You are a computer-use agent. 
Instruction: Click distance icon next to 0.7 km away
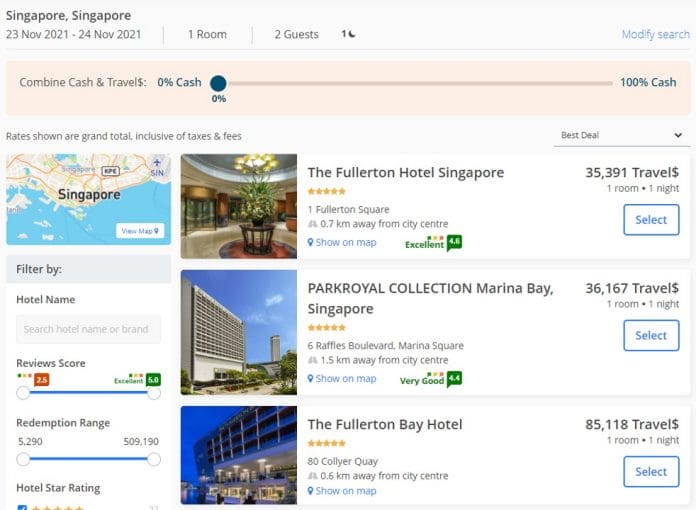coord(312,224)
